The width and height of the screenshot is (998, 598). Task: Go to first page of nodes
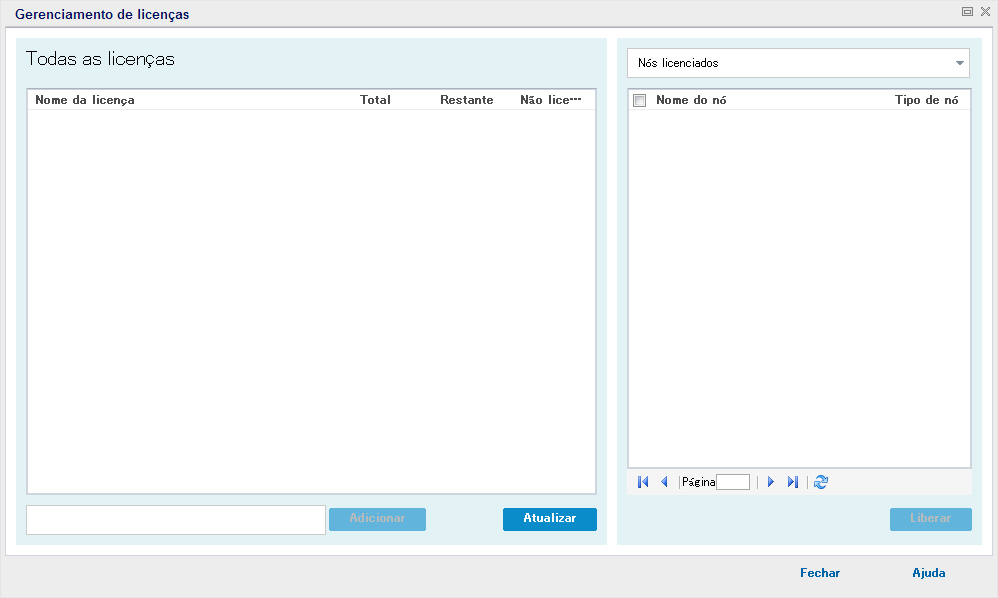643,482
